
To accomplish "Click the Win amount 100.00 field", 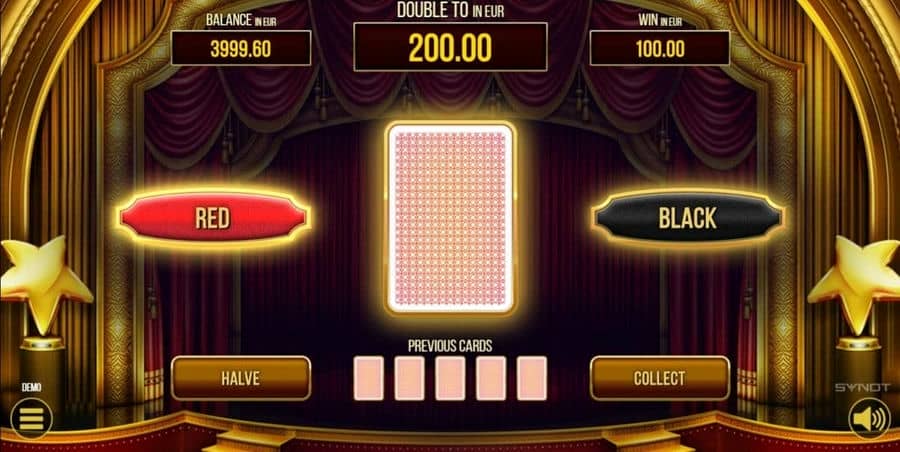I will (x=660, y=48).
